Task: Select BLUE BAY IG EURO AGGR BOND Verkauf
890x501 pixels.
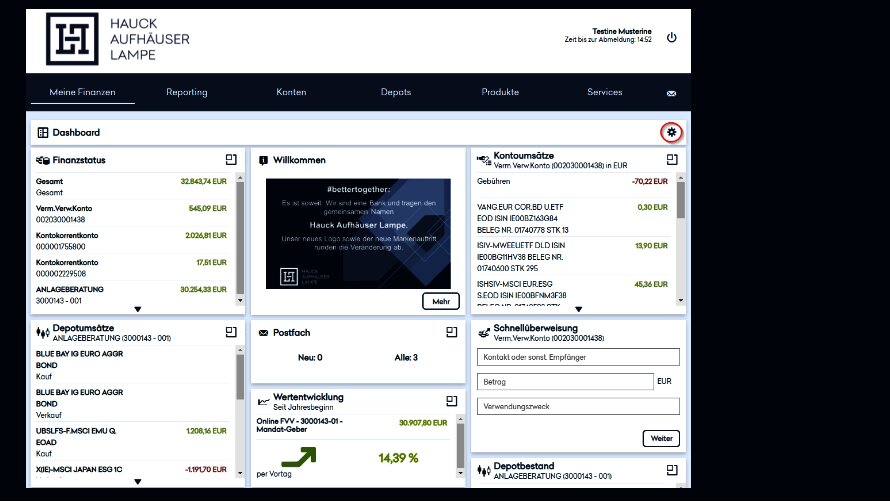Action: tap(131, 403)
